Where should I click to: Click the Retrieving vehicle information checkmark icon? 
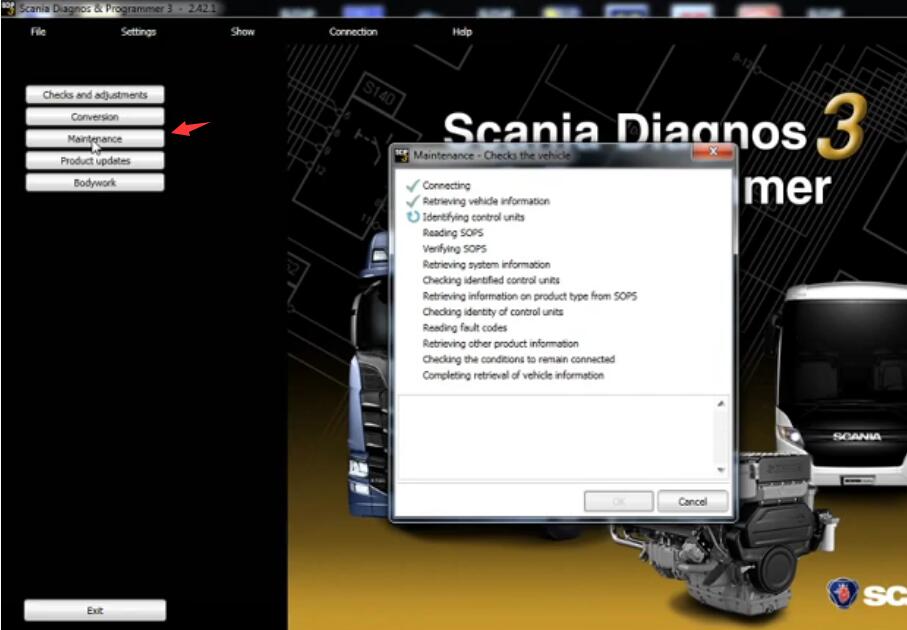click(412, 201)
